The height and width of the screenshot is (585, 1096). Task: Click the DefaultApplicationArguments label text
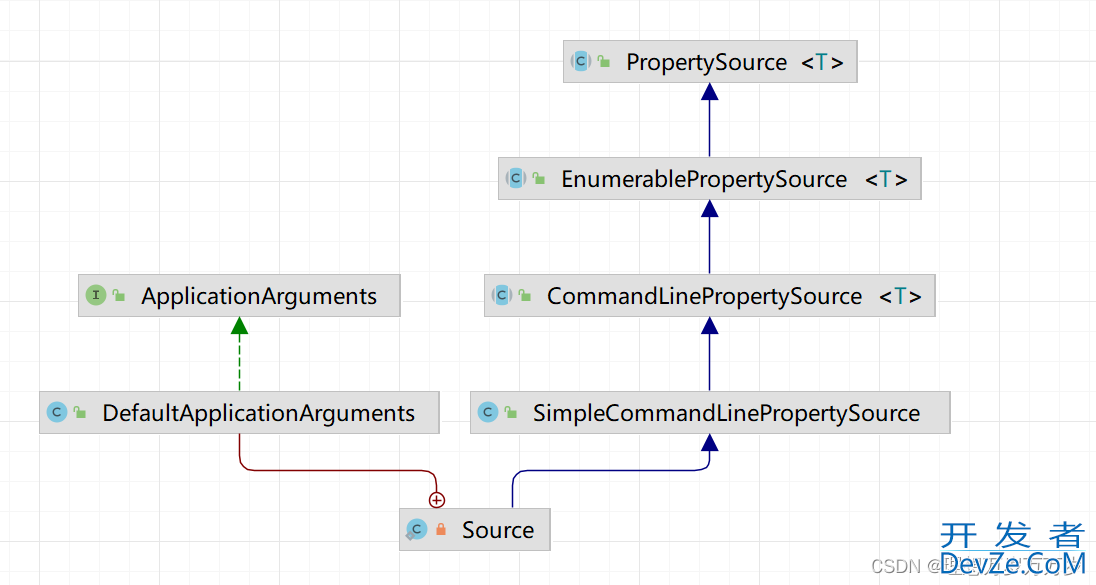tap(259, 413)
